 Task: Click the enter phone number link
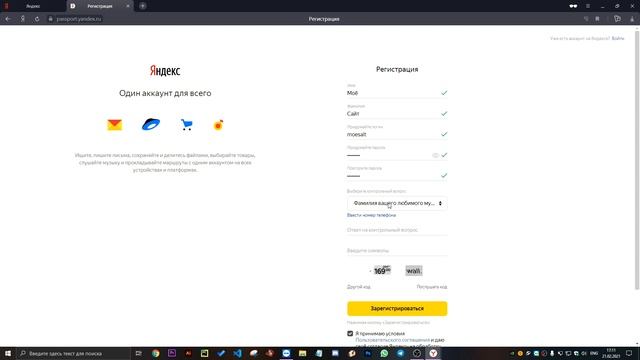click(x=371, y=215)
